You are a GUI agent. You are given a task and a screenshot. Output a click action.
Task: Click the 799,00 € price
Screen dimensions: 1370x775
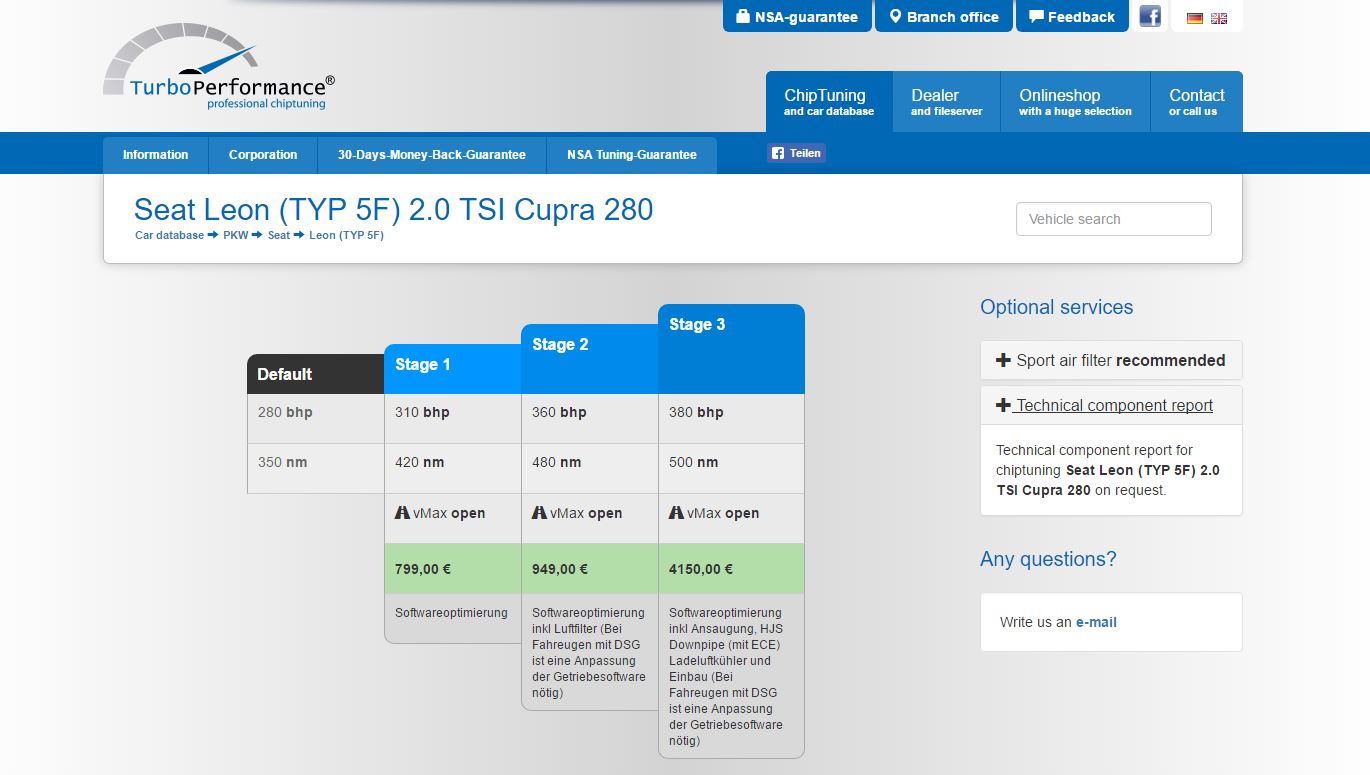coord(423,569)
